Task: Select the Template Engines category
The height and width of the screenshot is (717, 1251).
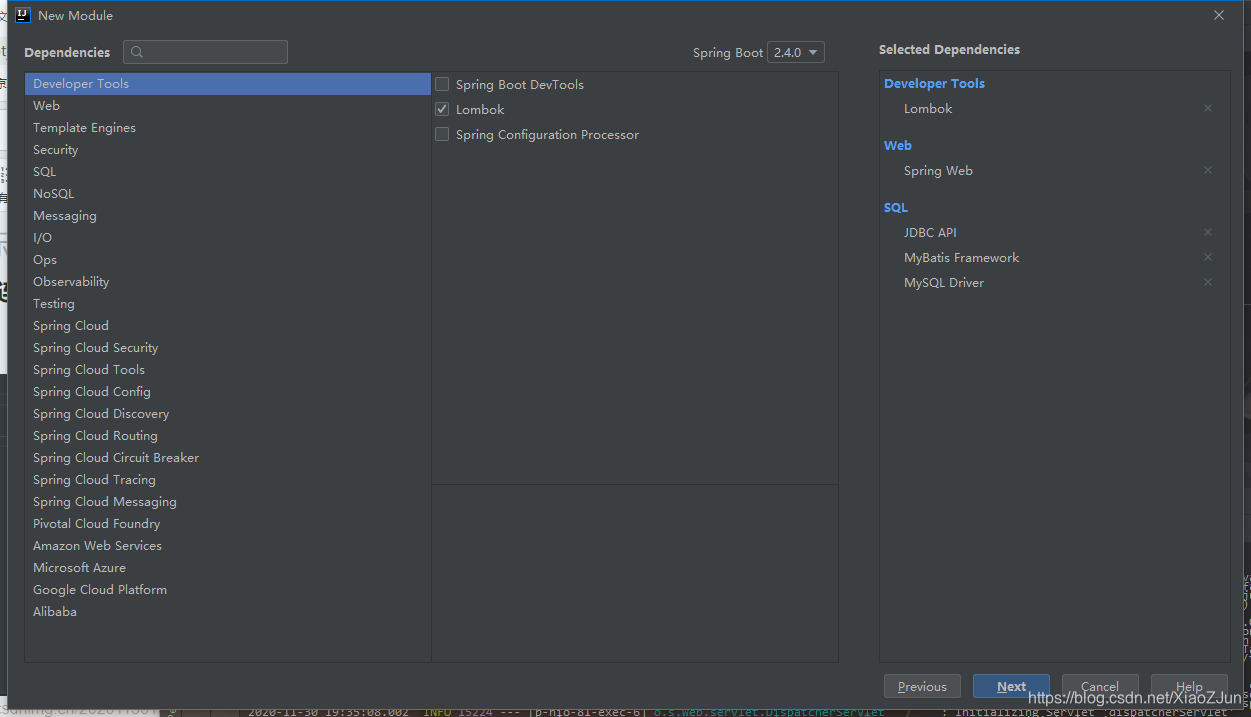Action: [228, 128]
